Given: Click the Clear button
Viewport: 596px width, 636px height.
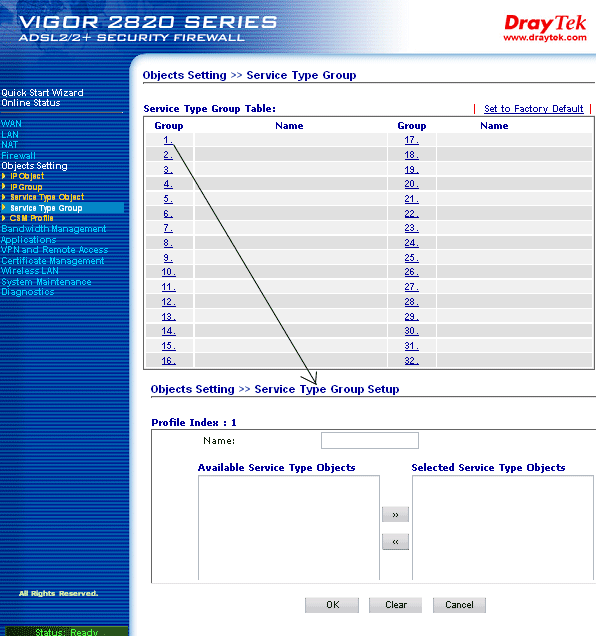Looking at the screenshot, I should (396, 605).
